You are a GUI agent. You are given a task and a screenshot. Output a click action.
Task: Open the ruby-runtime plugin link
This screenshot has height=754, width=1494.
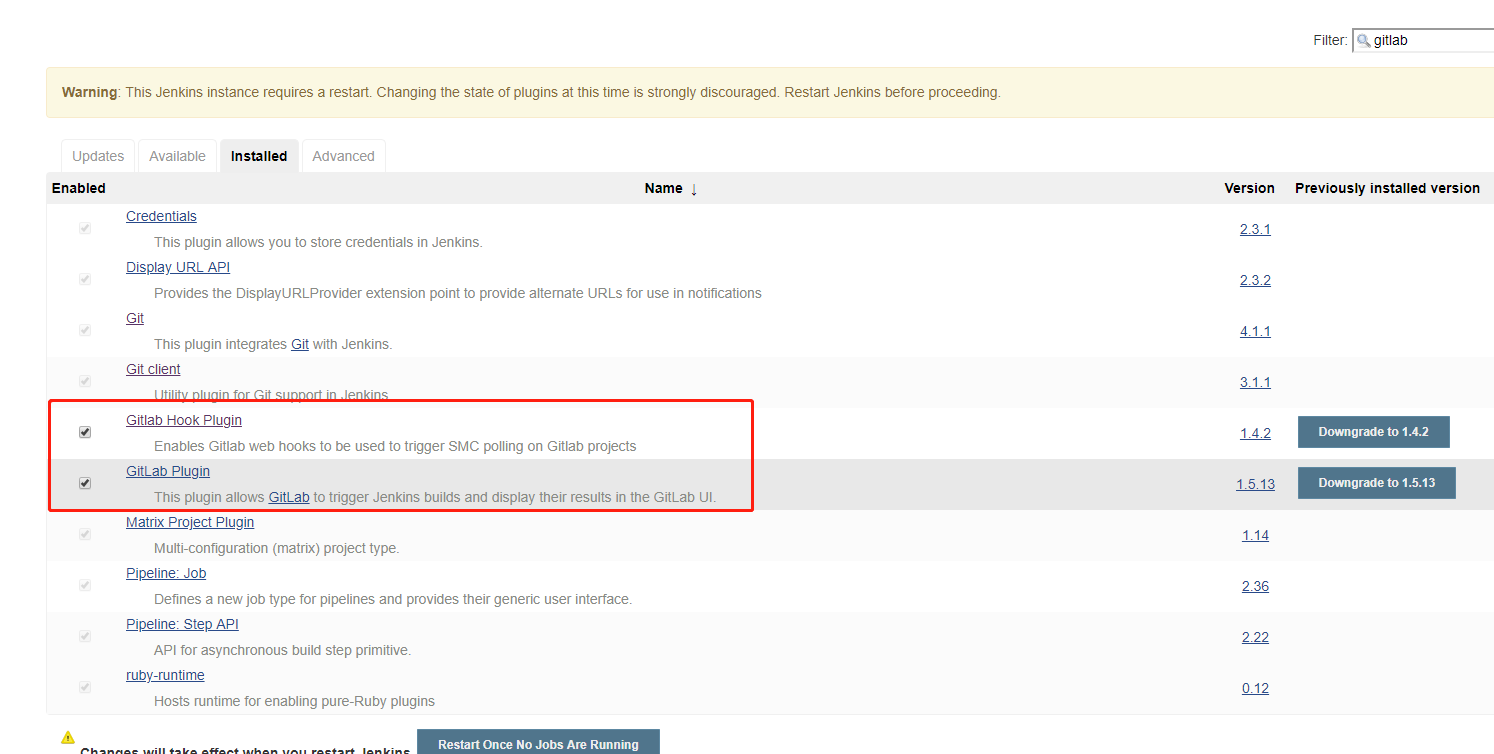click(165, 675)
